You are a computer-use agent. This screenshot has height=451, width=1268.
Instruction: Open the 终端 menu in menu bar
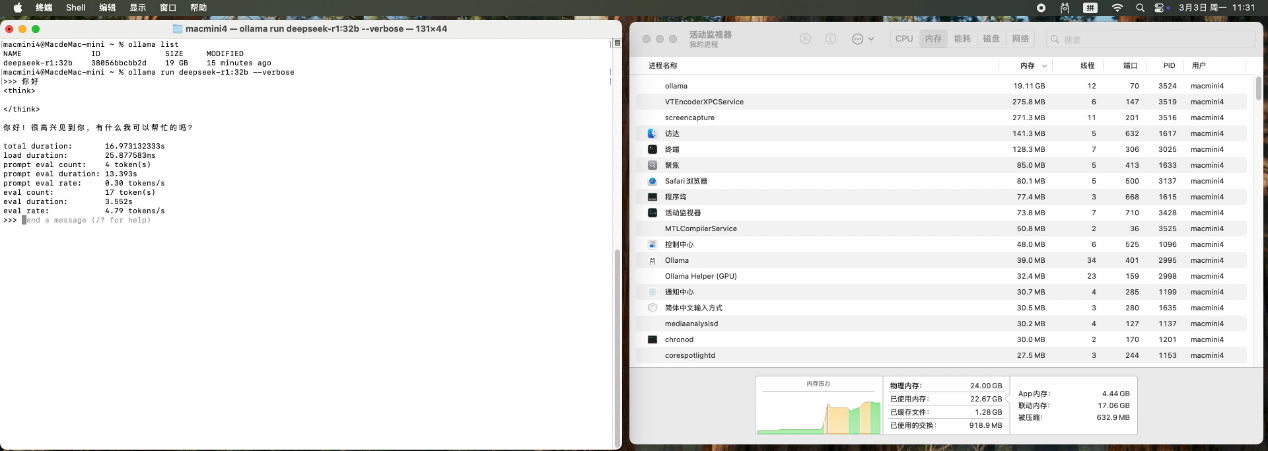point(44,7)
